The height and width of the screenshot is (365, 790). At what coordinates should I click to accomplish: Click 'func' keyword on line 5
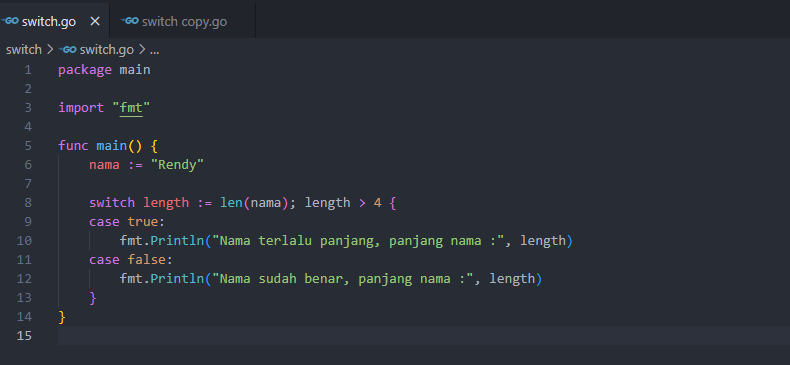tap(73, 146)
